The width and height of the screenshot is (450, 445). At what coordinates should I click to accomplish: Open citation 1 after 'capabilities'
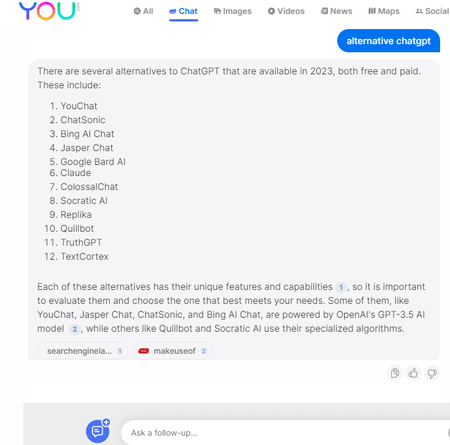pyautogui.click(x=341, y=287)
